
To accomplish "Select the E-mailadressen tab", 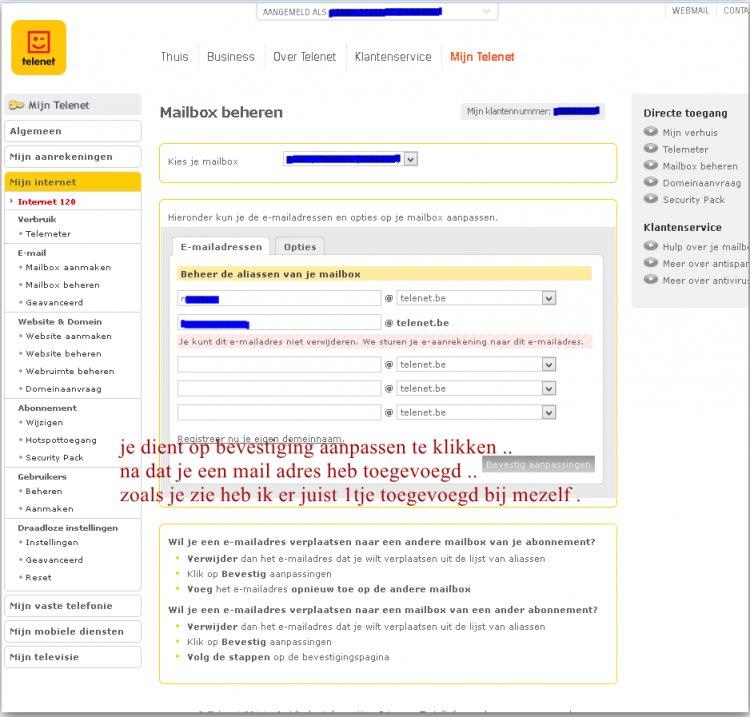I will (221, 247).
